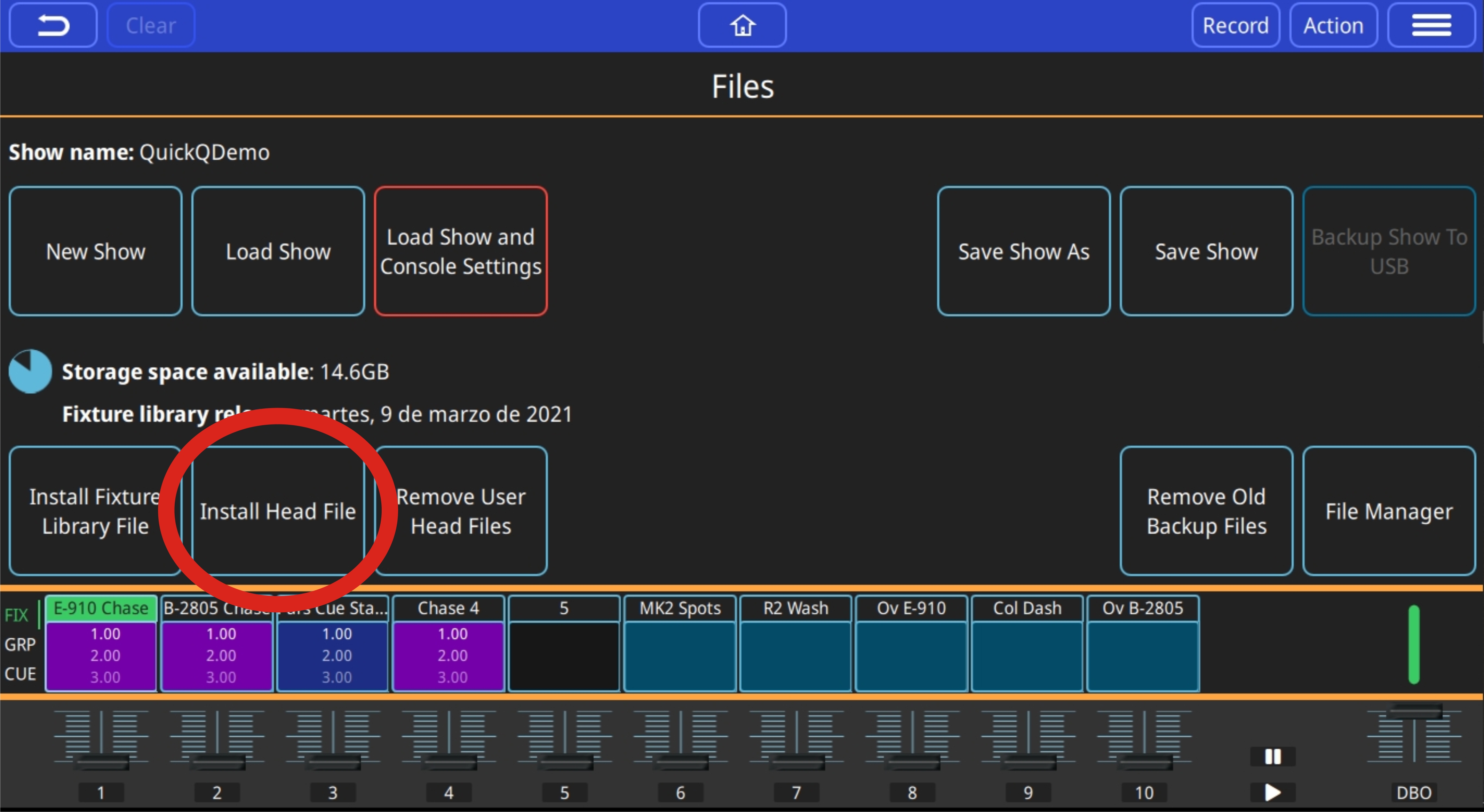Viewport: 1484px width, 812px height.
Task: Click Save Show As button
Action: (x=1024, y=251)
